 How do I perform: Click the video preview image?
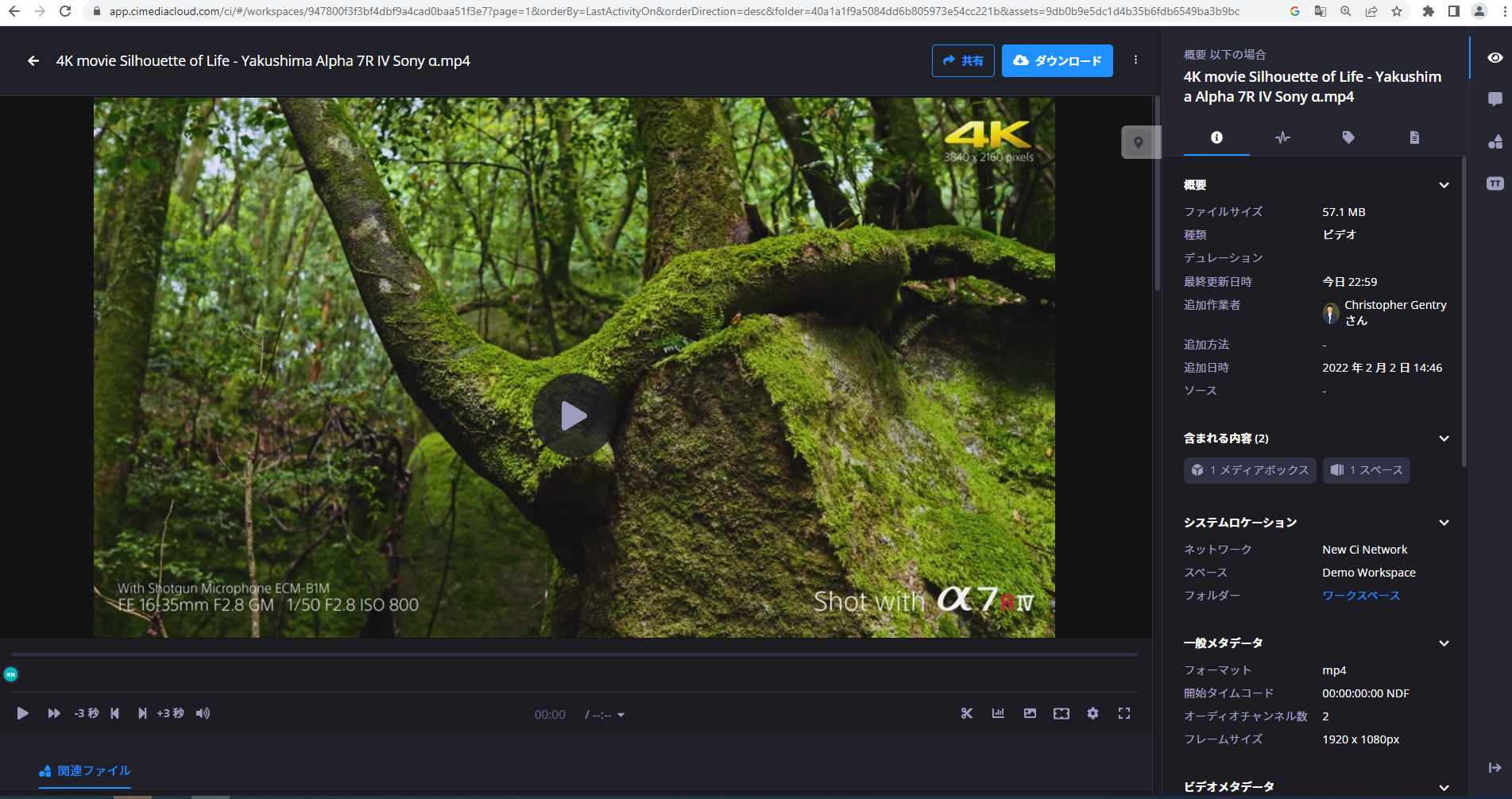pos(574,367)
